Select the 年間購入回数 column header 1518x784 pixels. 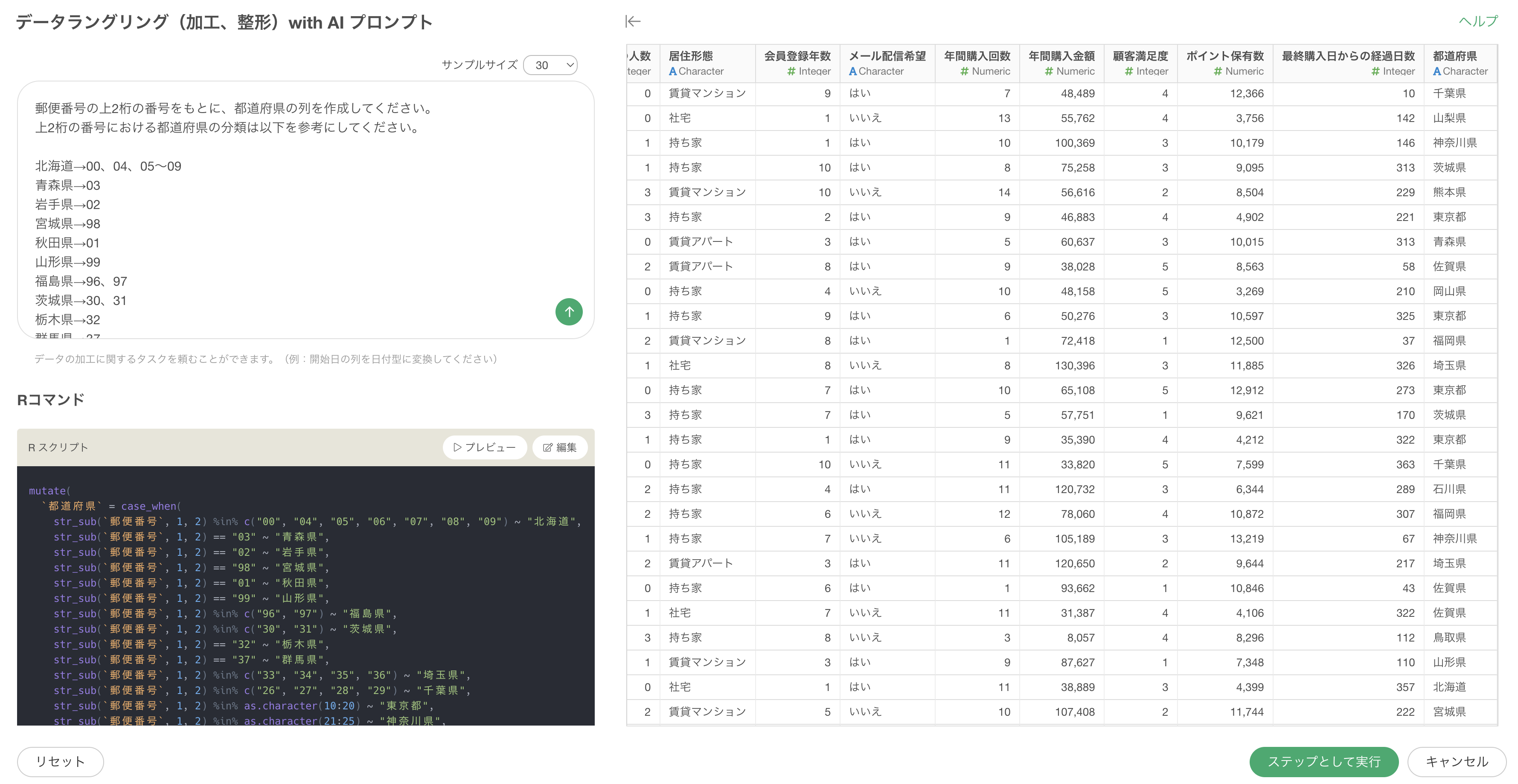pos(977,63)
